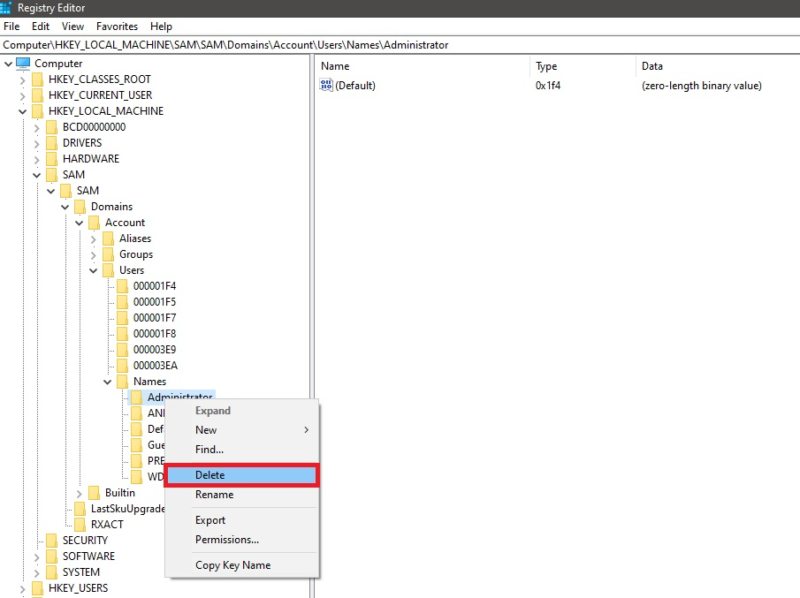The width and height of the screenshot is (800, 598).
Task: Click the Computer root icon in tree
Action: point(23,63)
